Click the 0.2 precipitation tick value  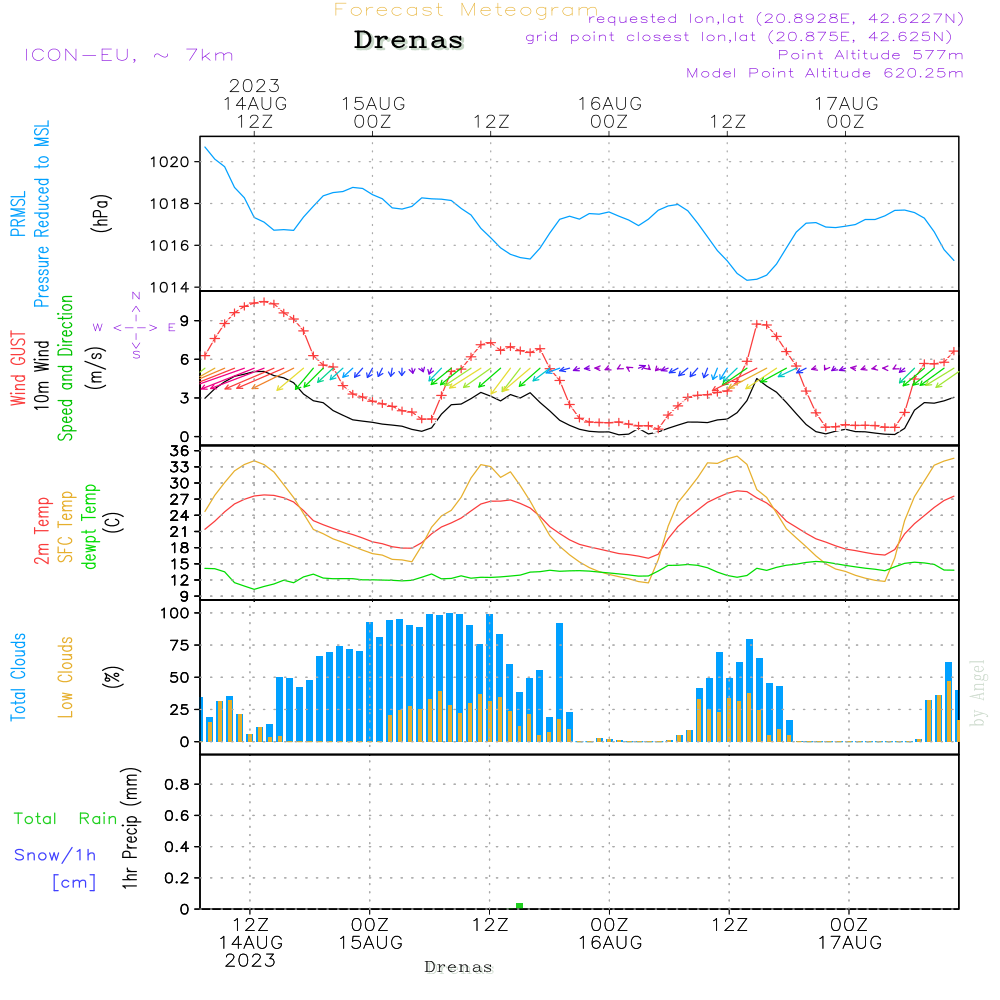pos(177,878)
